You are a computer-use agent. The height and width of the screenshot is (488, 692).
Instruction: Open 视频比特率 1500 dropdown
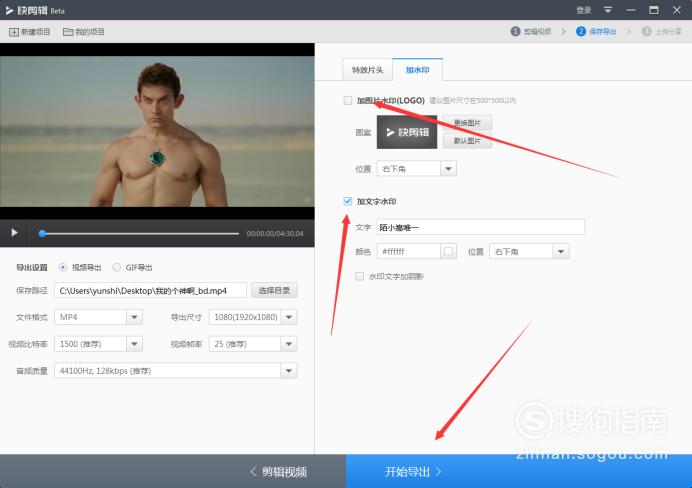[x=98, y=344]
